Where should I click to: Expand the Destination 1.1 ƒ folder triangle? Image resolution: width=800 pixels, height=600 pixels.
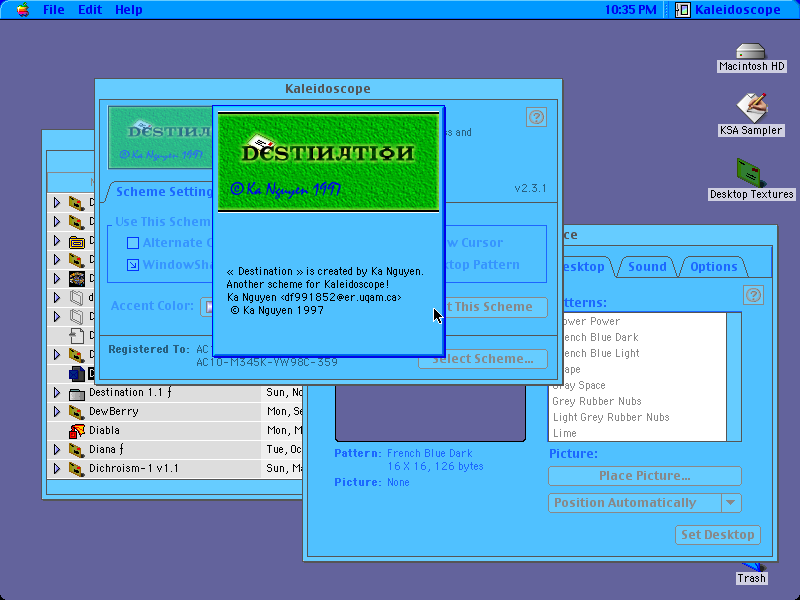coord(57,393)
